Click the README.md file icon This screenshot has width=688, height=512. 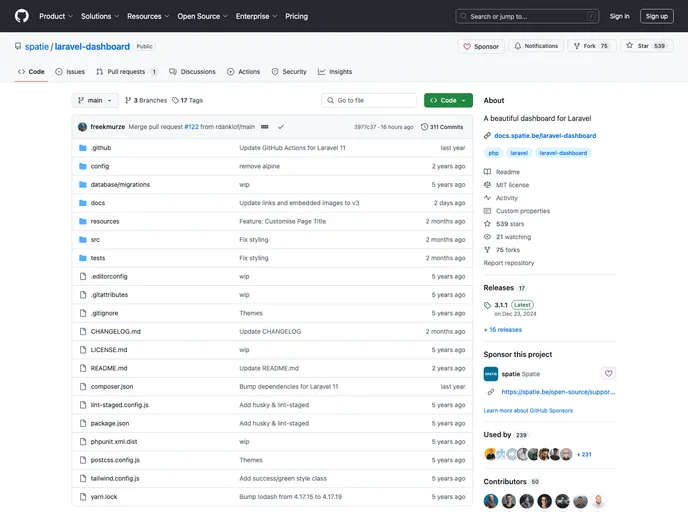[83, 368]
